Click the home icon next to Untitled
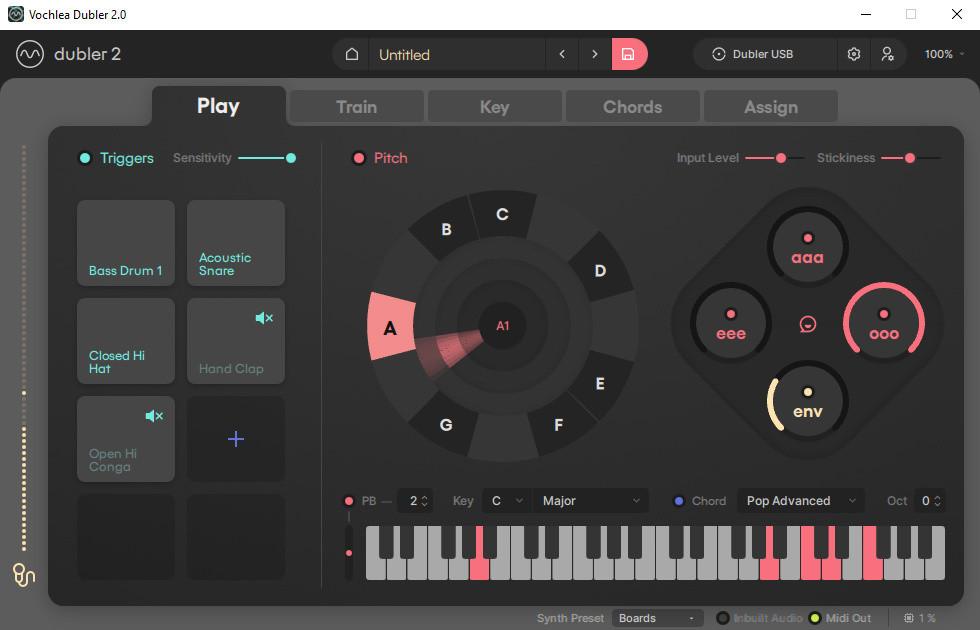 click(349, 54)
